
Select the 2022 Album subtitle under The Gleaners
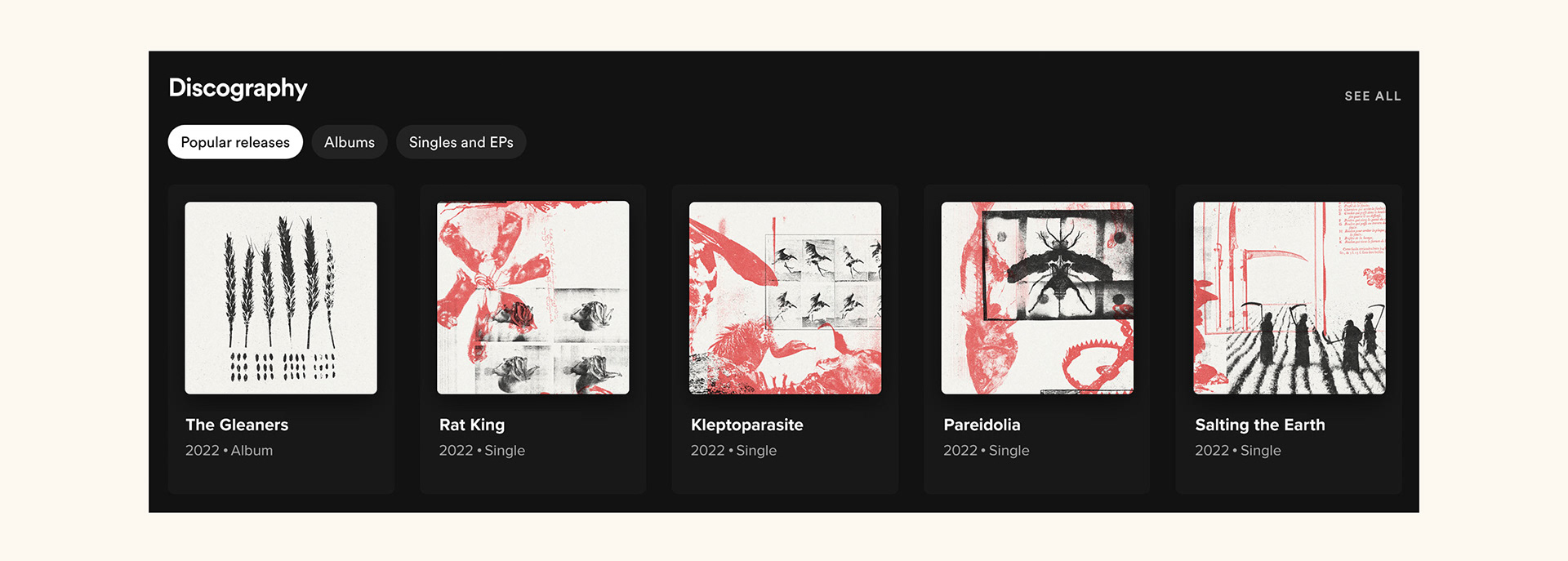coord(229,451)
